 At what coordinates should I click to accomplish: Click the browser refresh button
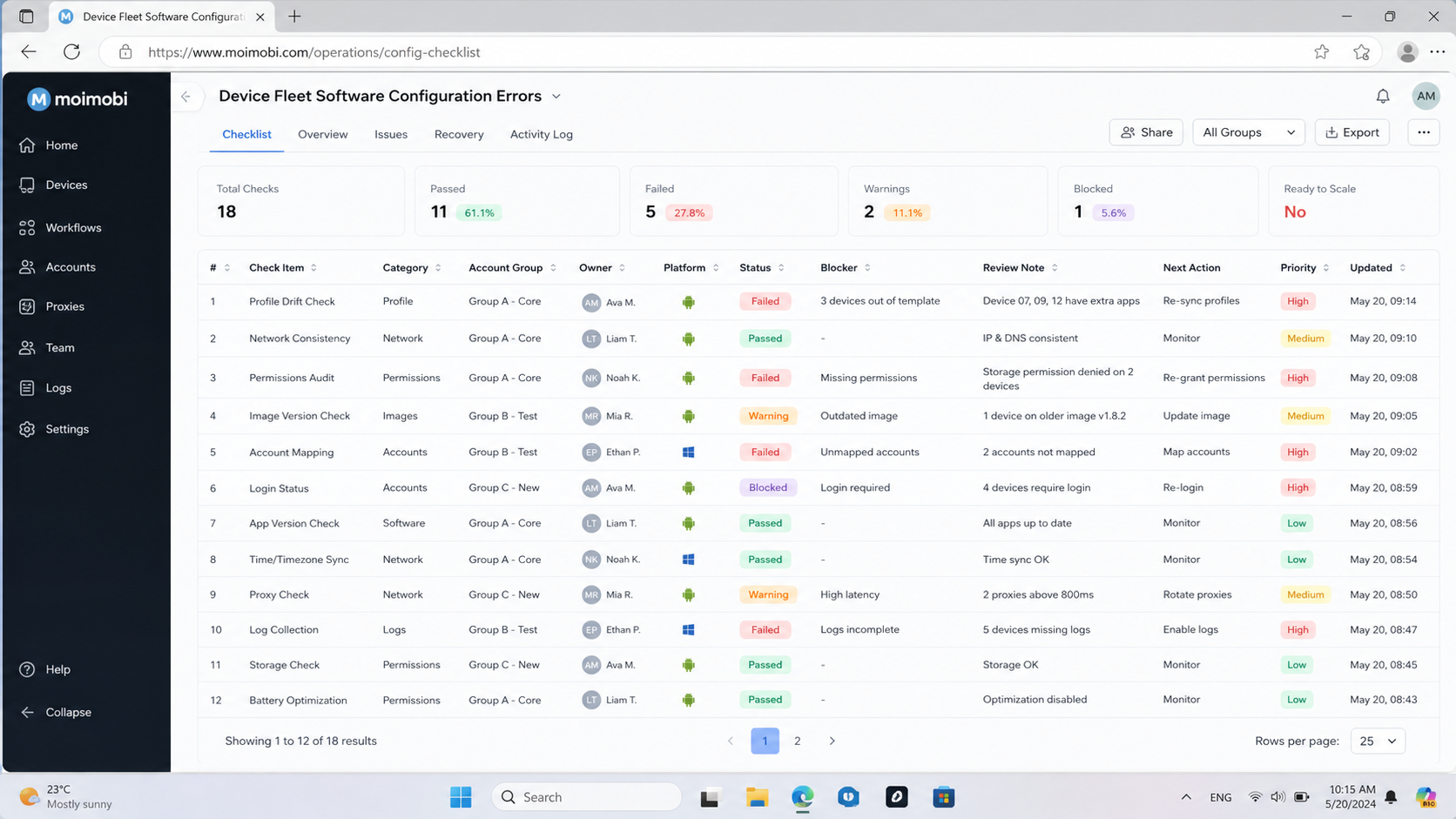(x=71, y=52)
